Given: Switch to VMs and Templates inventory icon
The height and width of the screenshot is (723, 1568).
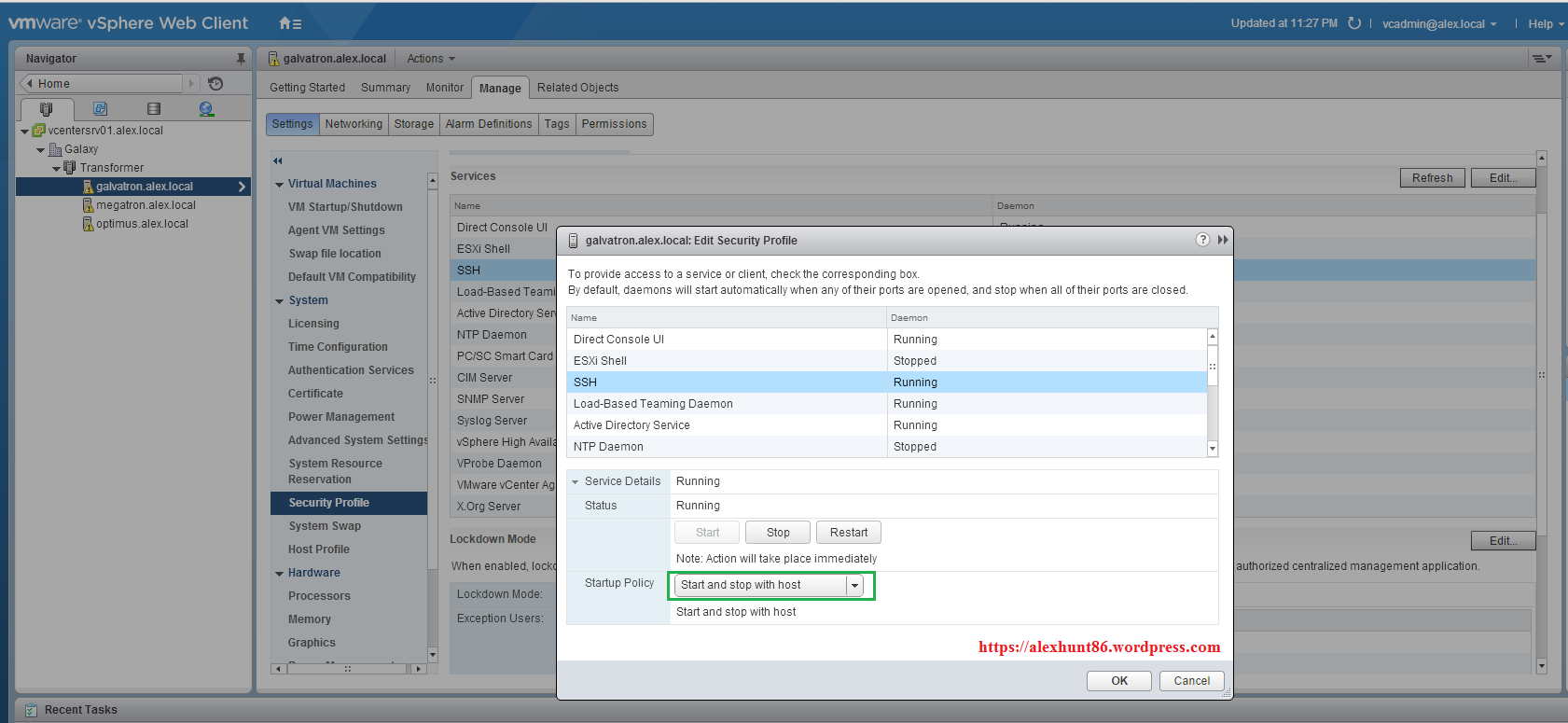Looking at the screenshot, I should coord(100,109).
